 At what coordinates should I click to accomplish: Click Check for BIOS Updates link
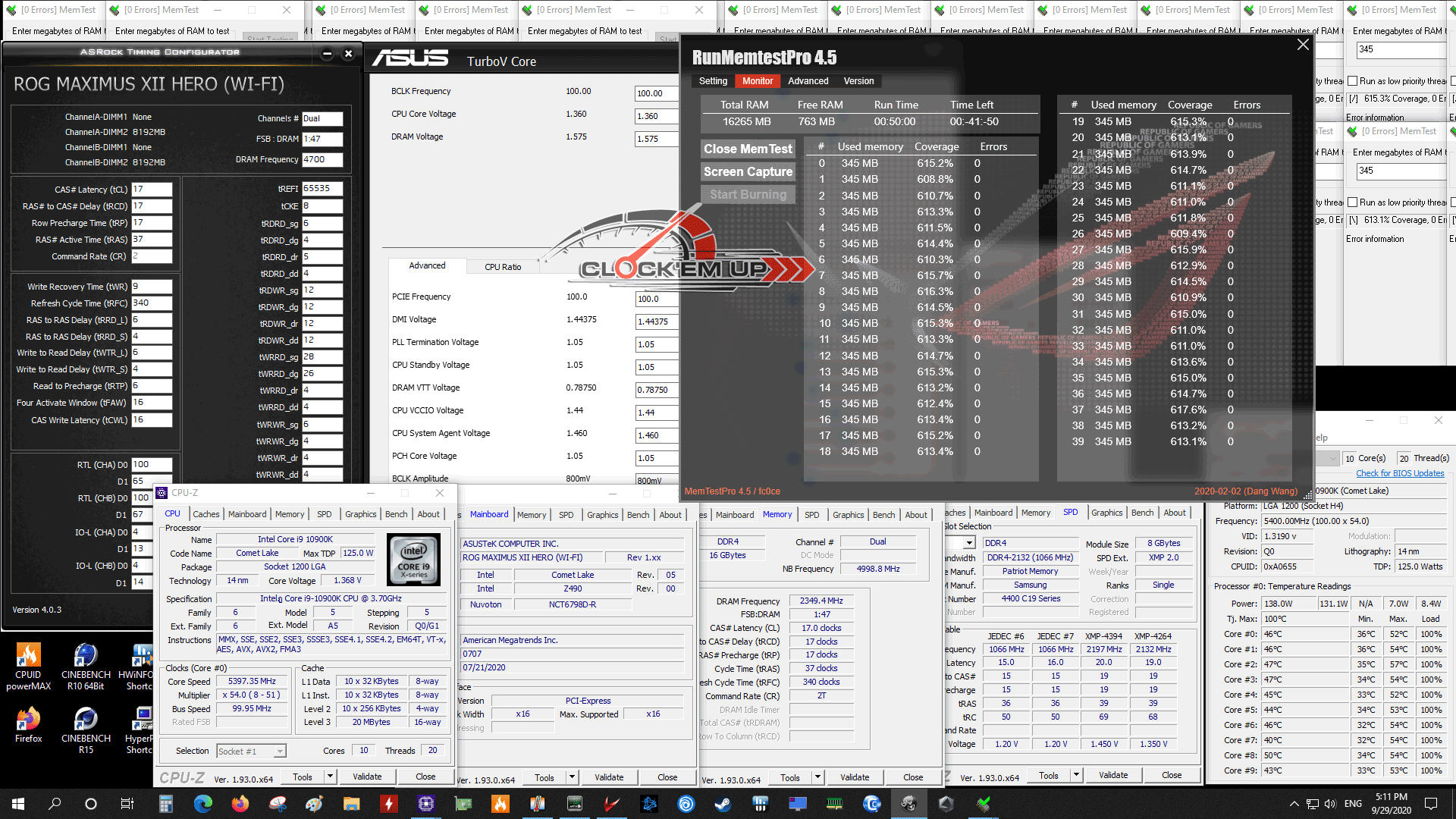[x=1400, y=473]
